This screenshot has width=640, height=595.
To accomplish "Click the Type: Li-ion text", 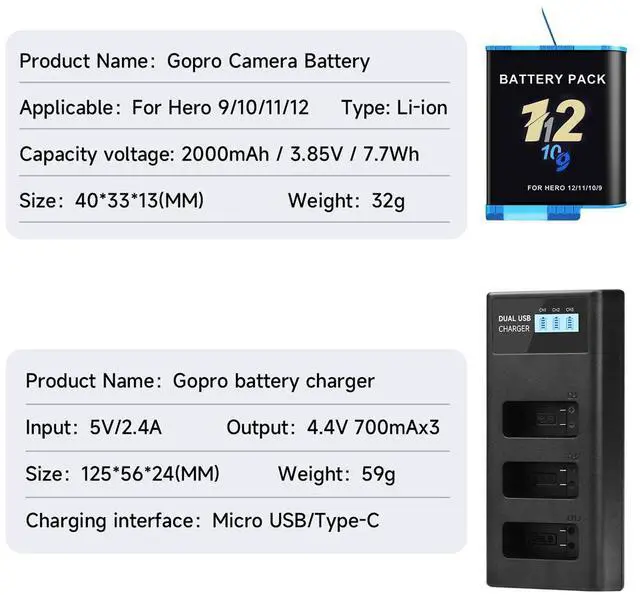I will click(x=395, y=108).
